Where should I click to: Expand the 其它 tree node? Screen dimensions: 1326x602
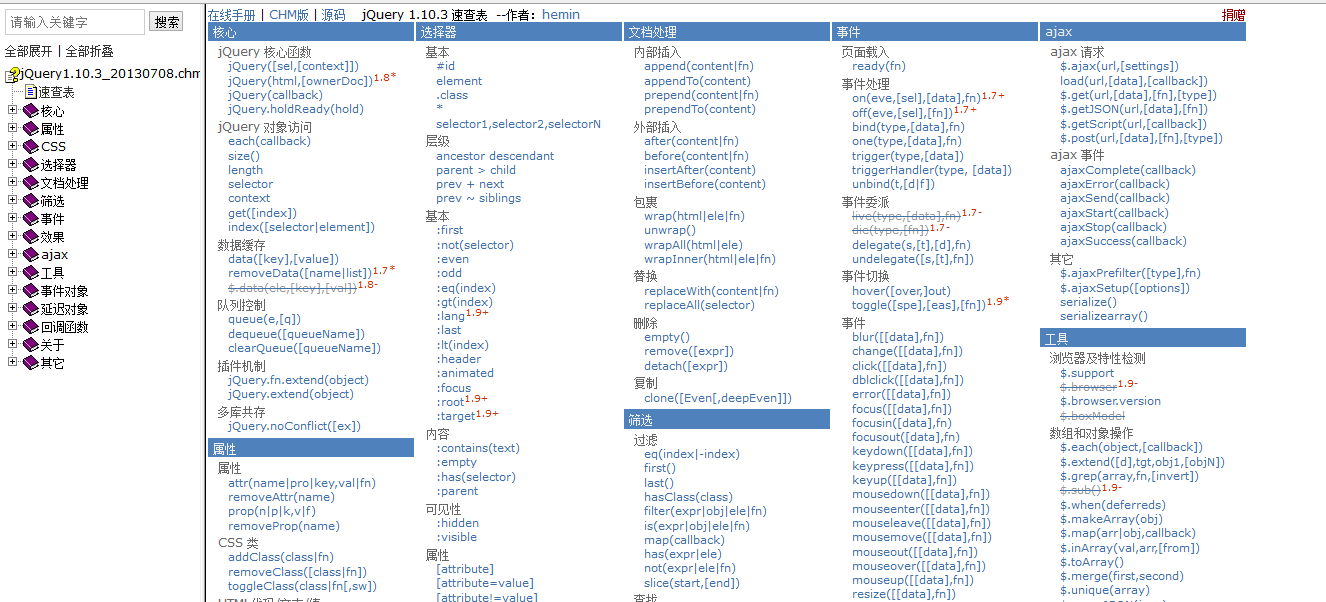coord(12,363)
